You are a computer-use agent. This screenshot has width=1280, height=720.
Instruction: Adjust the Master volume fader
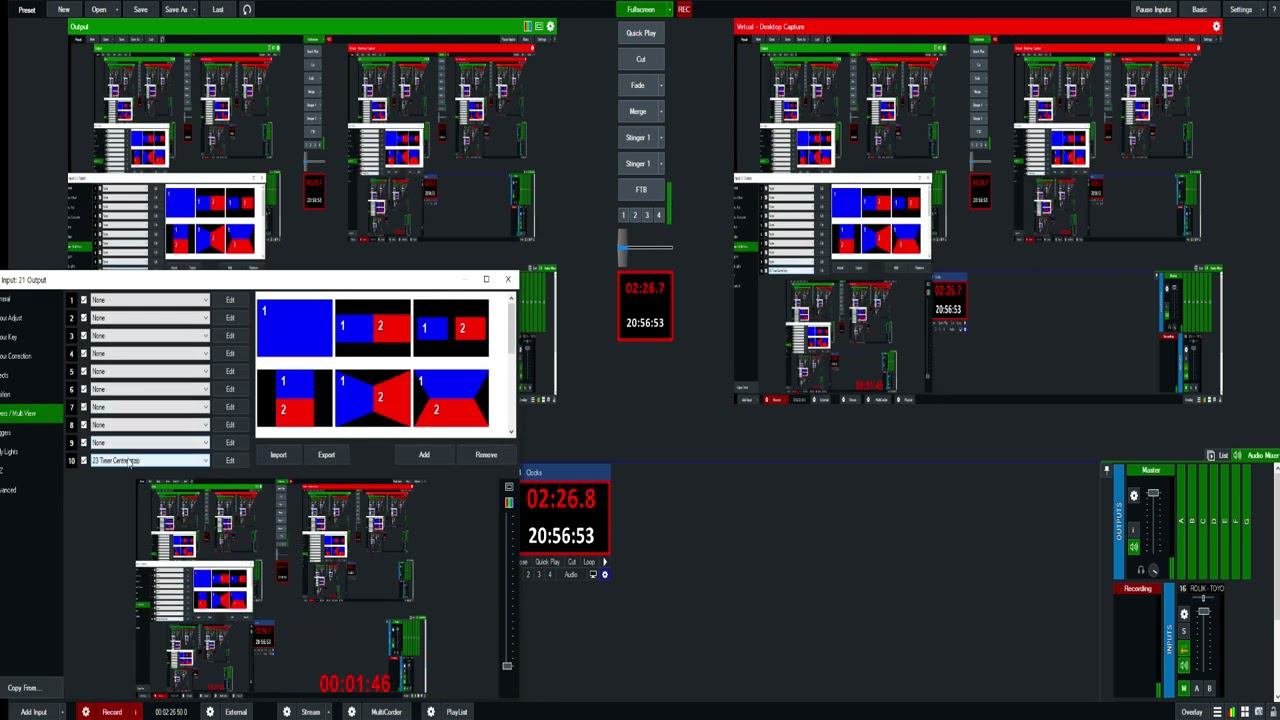(1153, 494)
